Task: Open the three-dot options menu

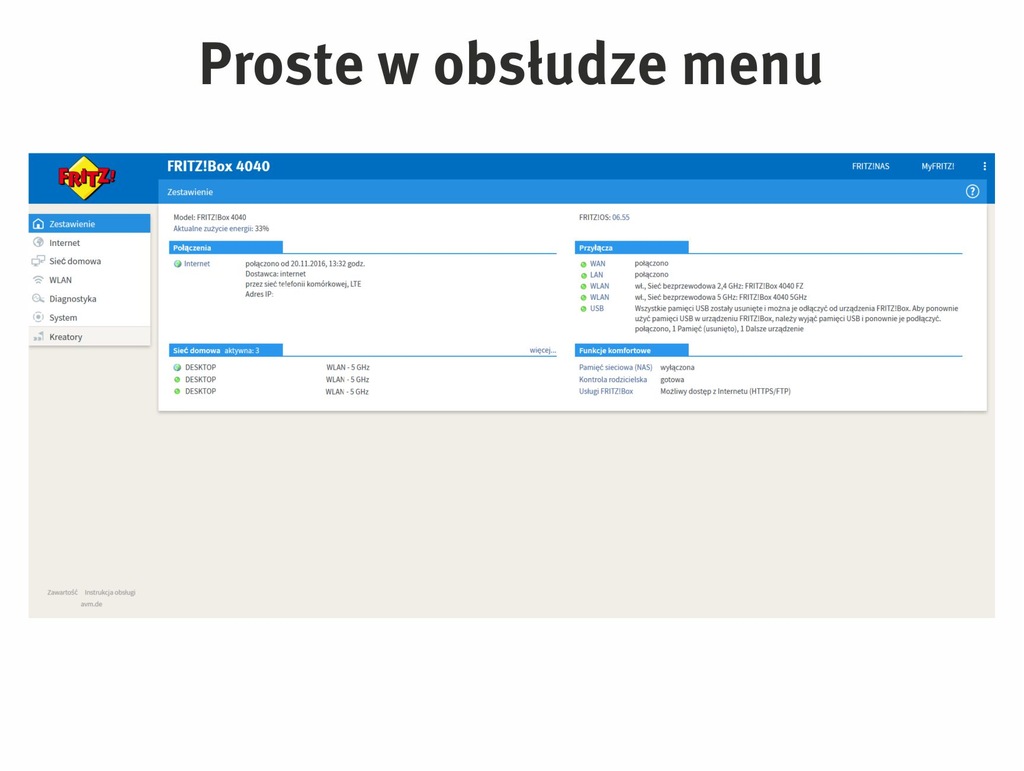Action: coord(985,166)
